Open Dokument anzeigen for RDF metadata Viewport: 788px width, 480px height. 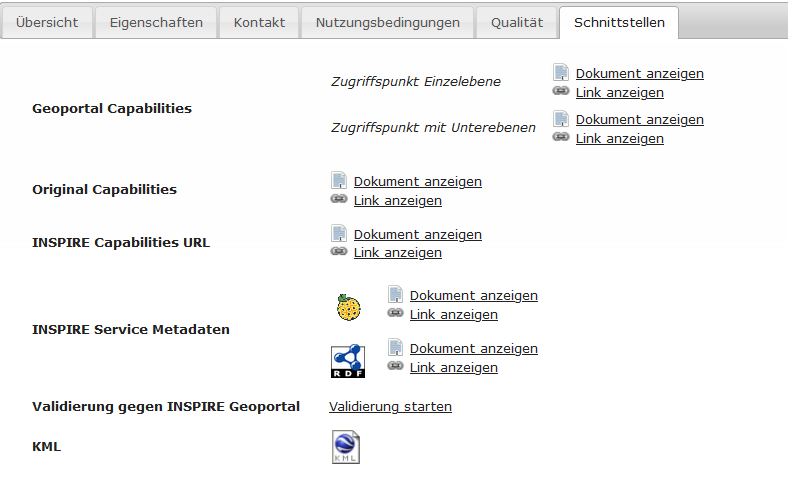(474, 348)
